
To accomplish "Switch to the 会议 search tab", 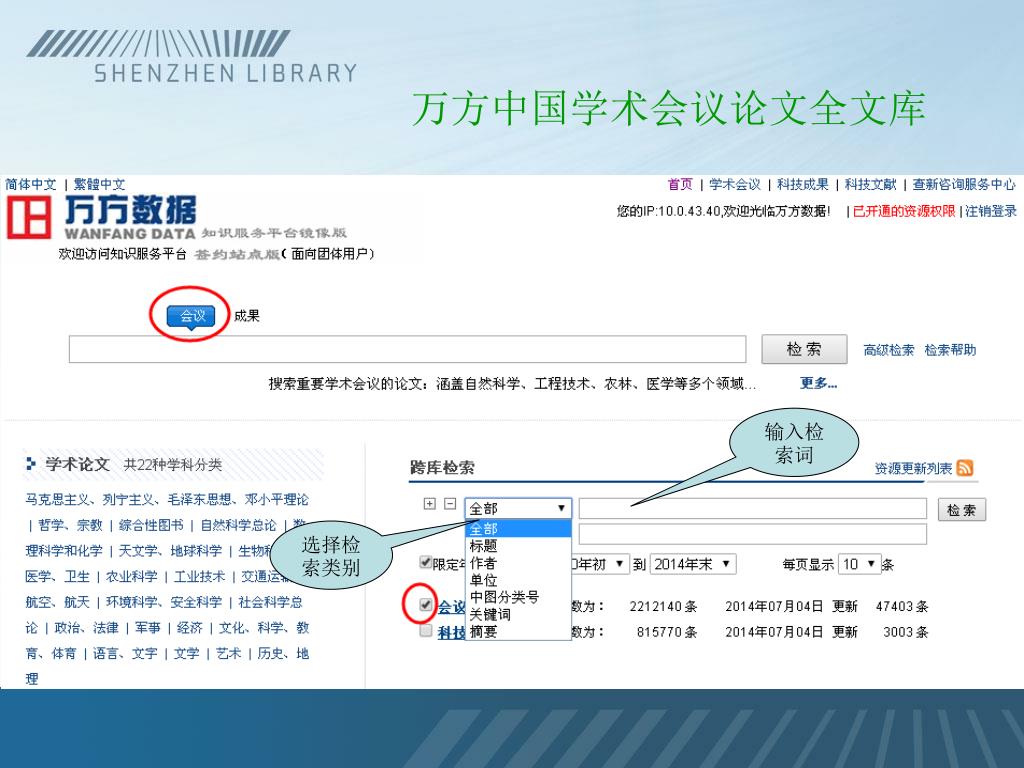I will (x=191, y=316).
